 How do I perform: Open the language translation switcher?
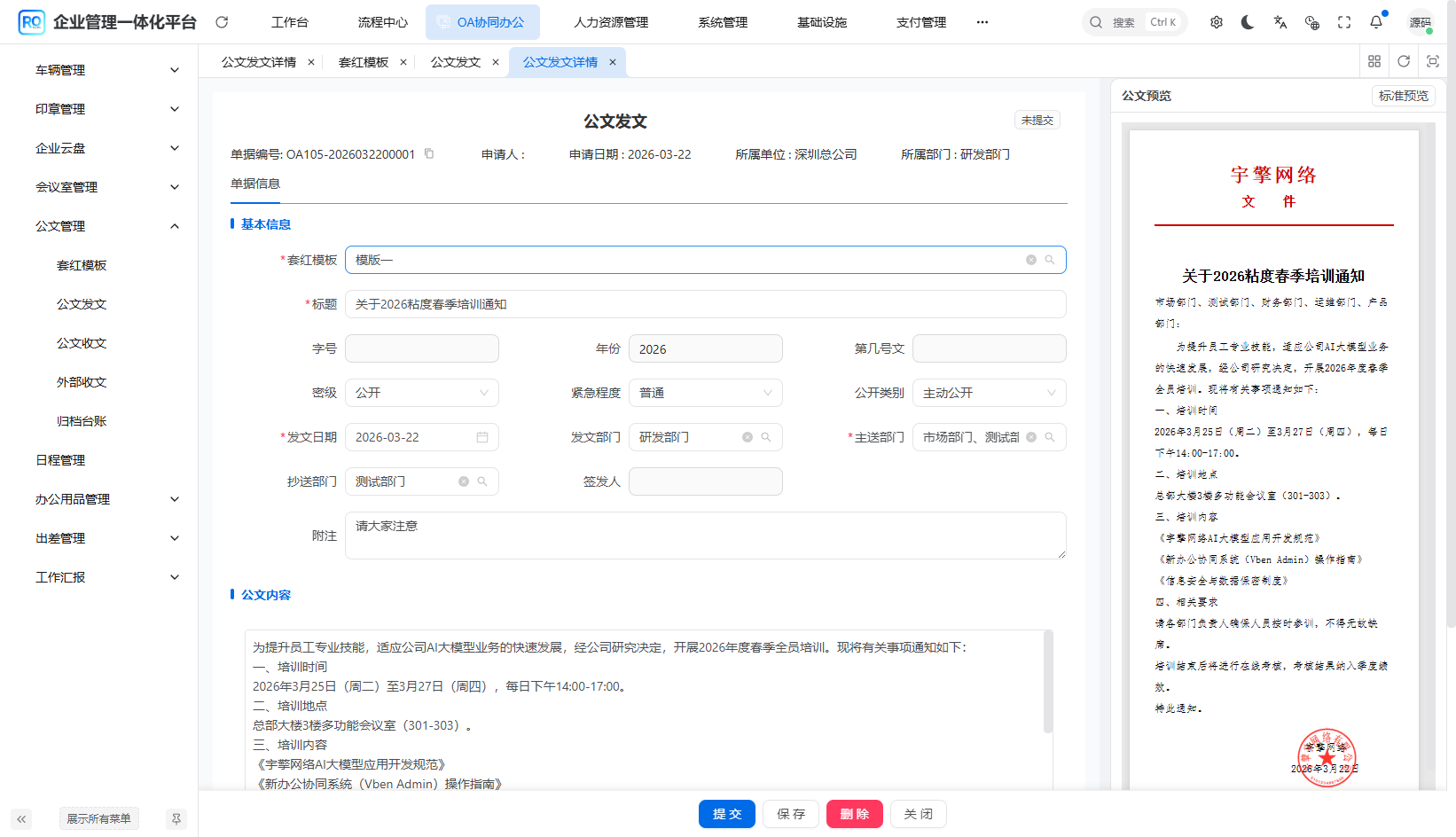(x=1280, y=22)
